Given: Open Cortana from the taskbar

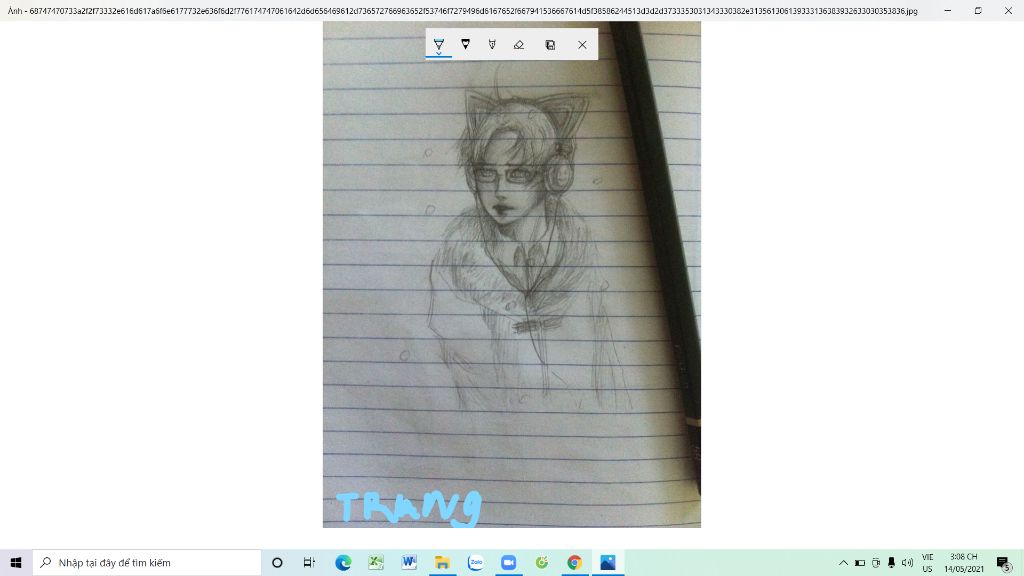Looking at the screenshot, I should (x=277, y=562).
